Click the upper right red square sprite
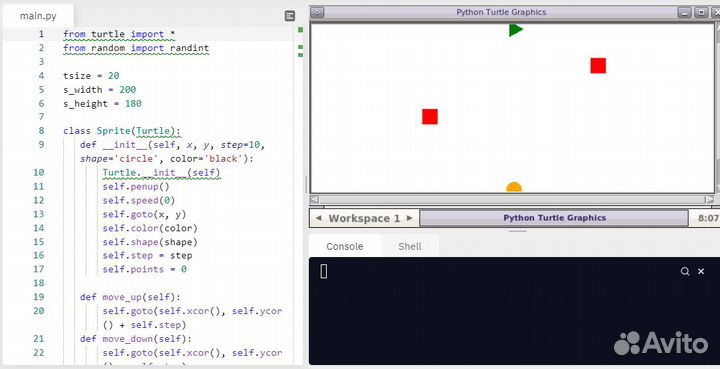 pos(598,66)
